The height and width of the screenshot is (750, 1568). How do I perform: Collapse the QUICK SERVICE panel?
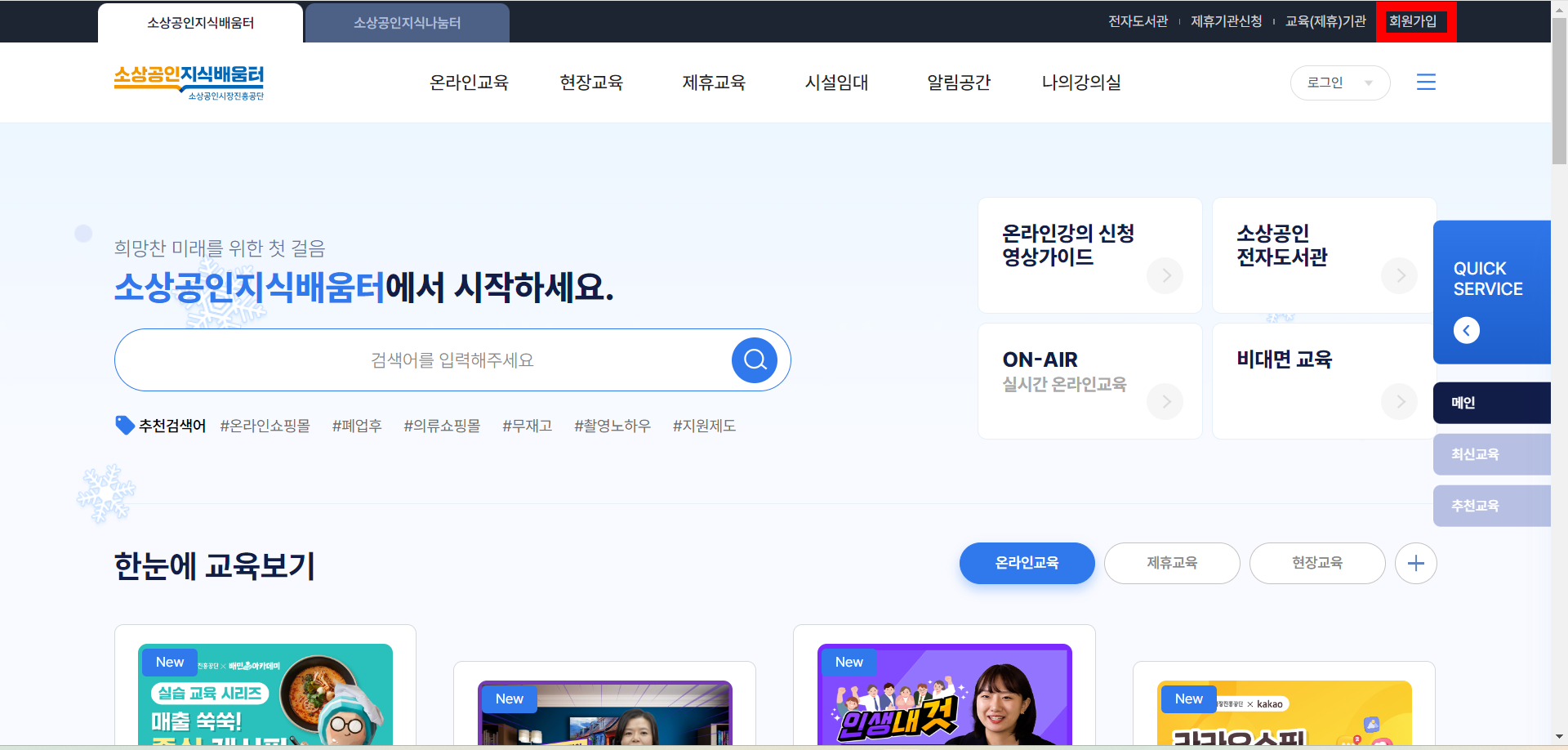click(1467, 330)
